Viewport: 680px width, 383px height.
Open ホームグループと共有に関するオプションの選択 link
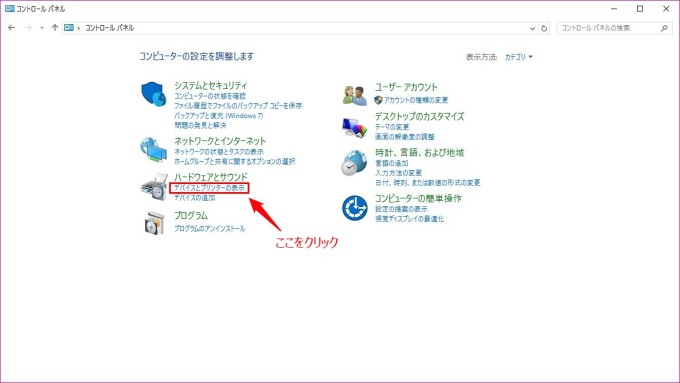coord(235,161)
